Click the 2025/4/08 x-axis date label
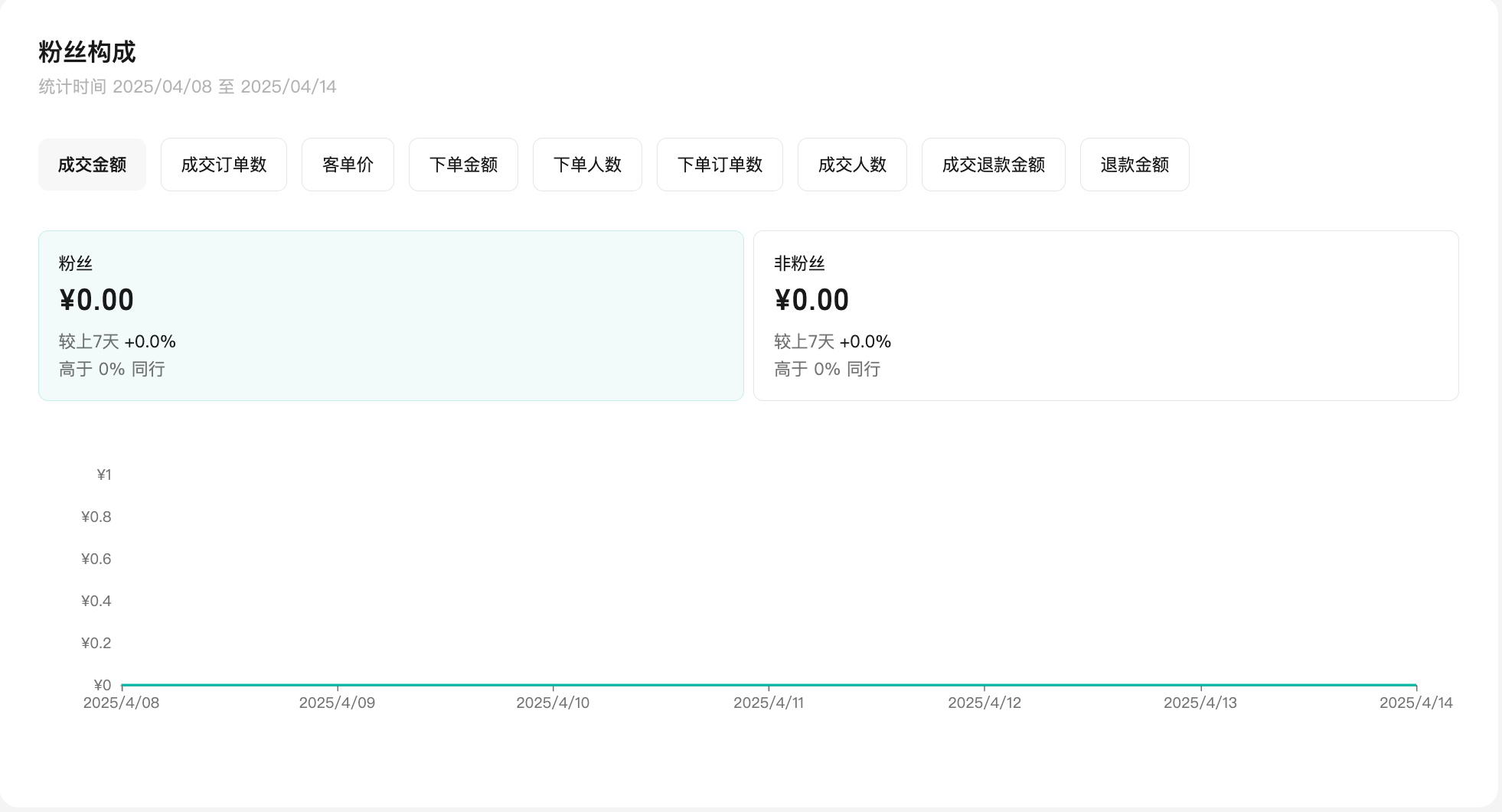 click(x=121, y=703)
